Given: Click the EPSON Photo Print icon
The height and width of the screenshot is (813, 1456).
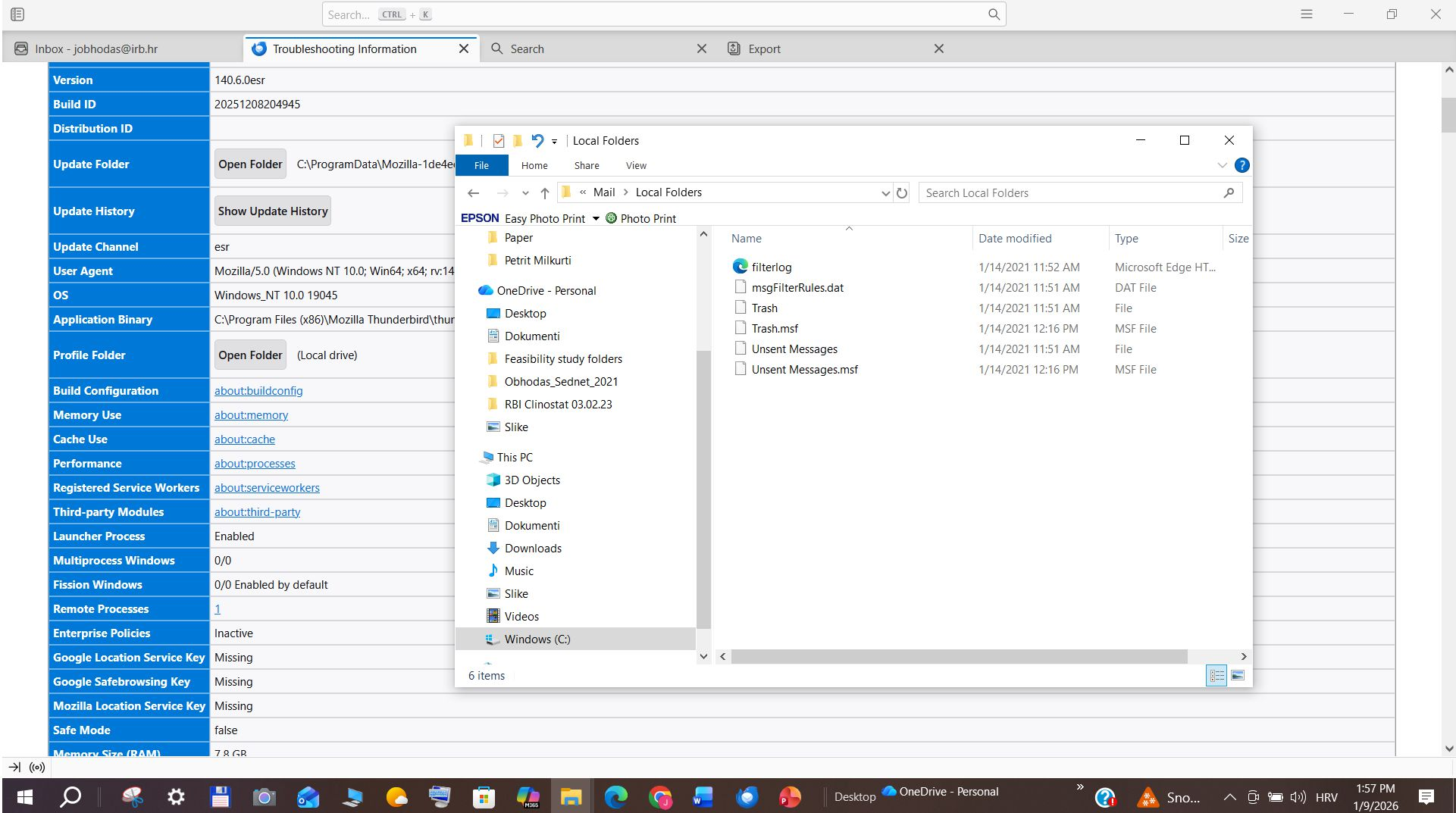Looking at the screenshot, I should 612,218.
